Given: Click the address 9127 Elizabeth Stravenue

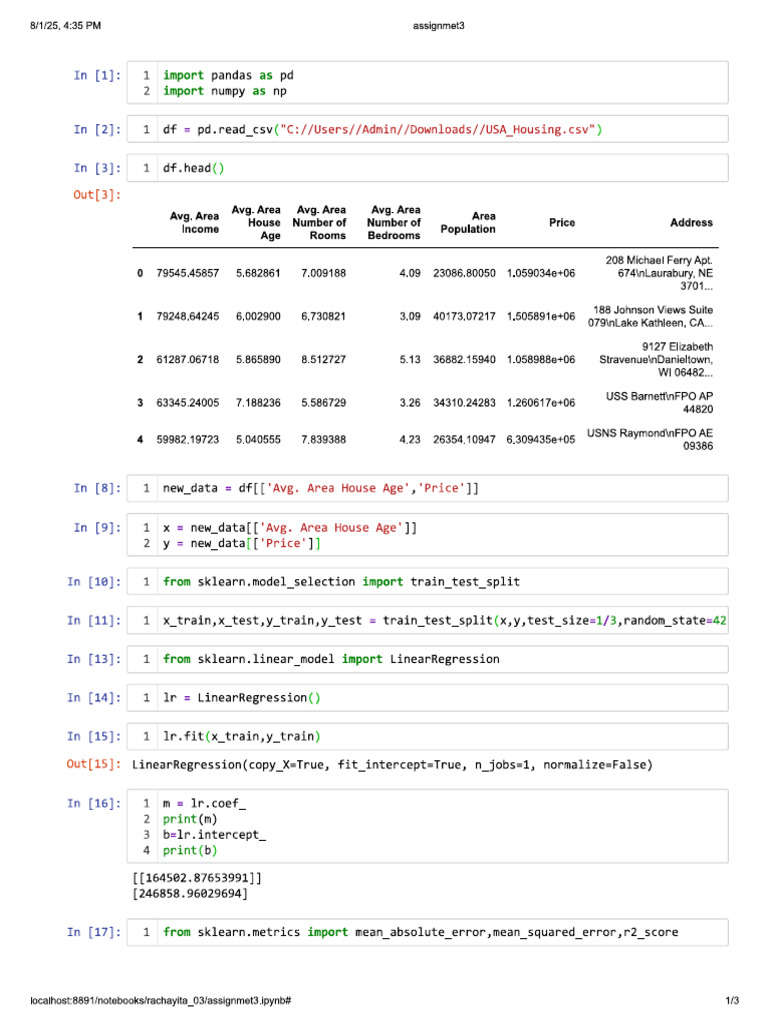Looking at the screenshot, I should click(656, 359).
